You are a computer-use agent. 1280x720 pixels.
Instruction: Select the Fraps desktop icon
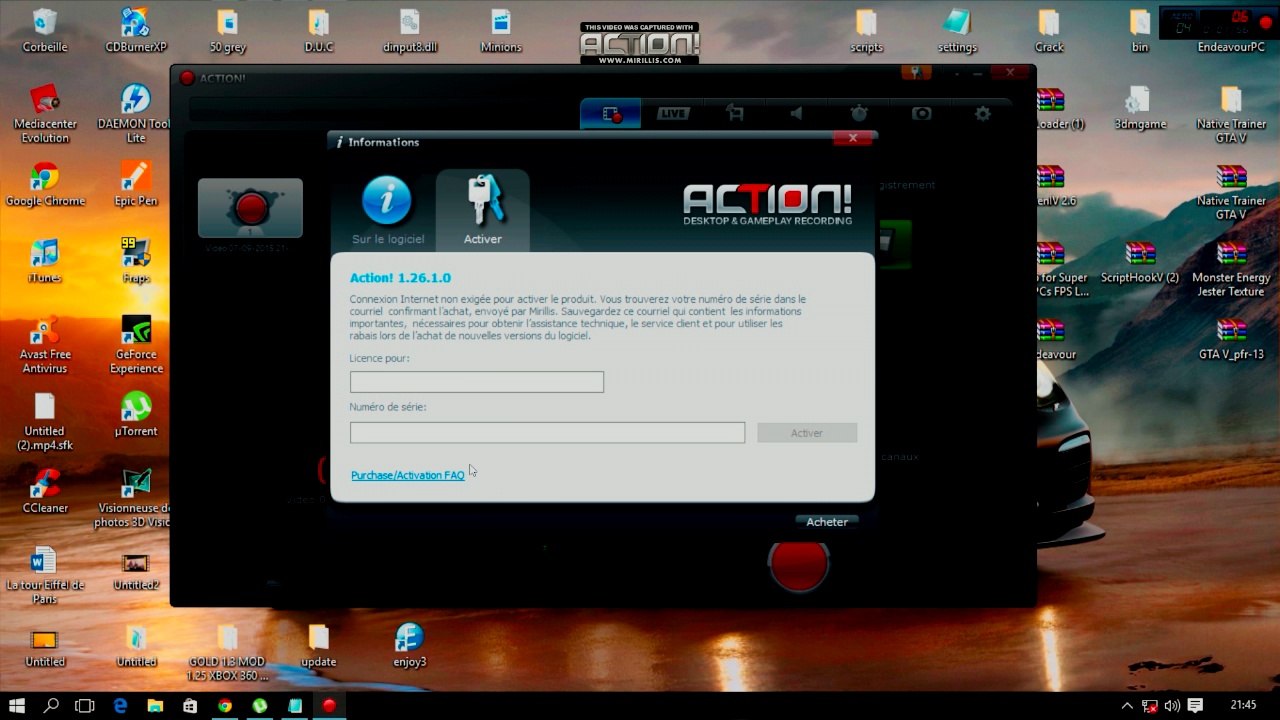tap(136, 261)
